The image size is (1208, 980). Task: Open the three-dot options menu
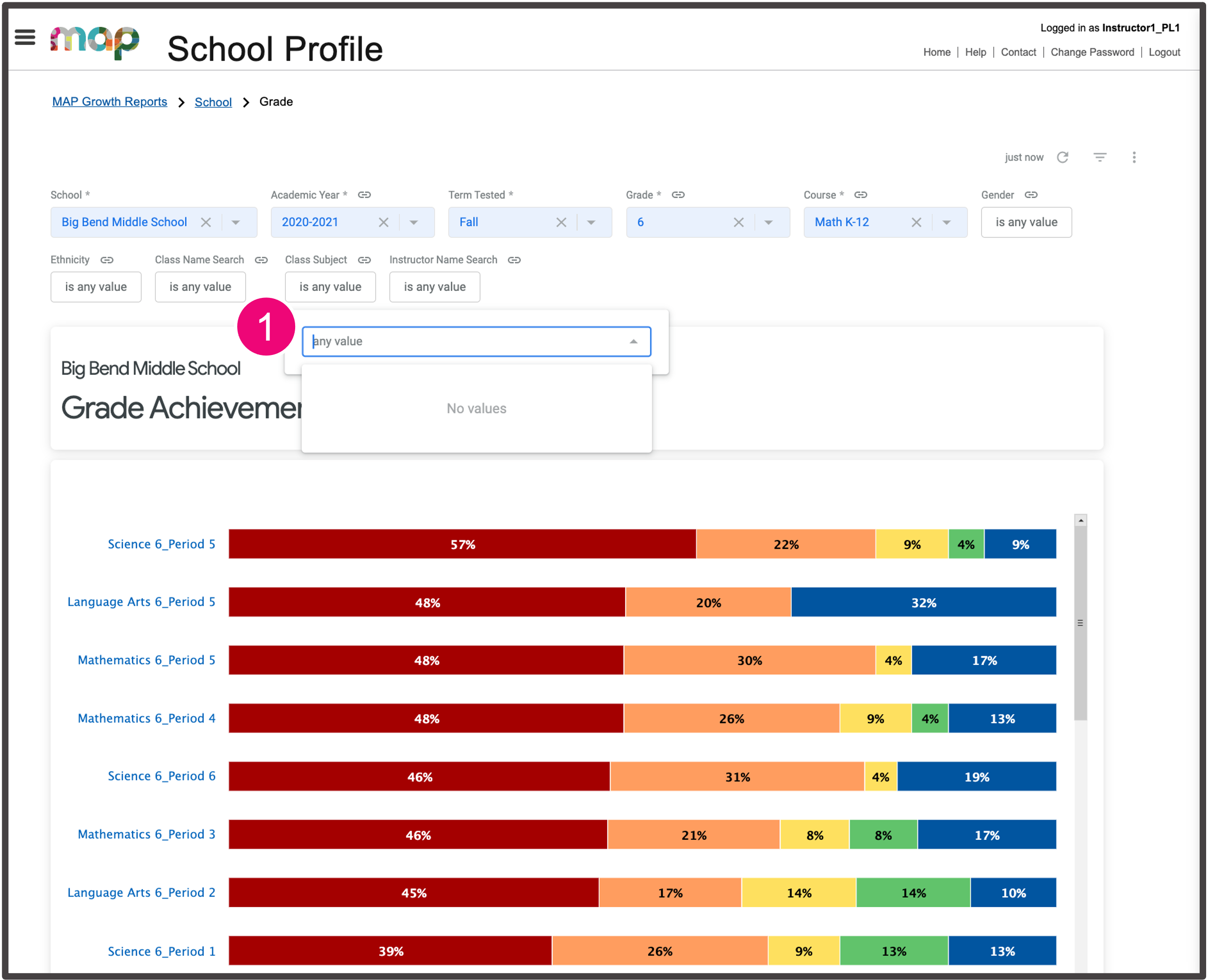pyautogui.click(x=1134, y=157)
